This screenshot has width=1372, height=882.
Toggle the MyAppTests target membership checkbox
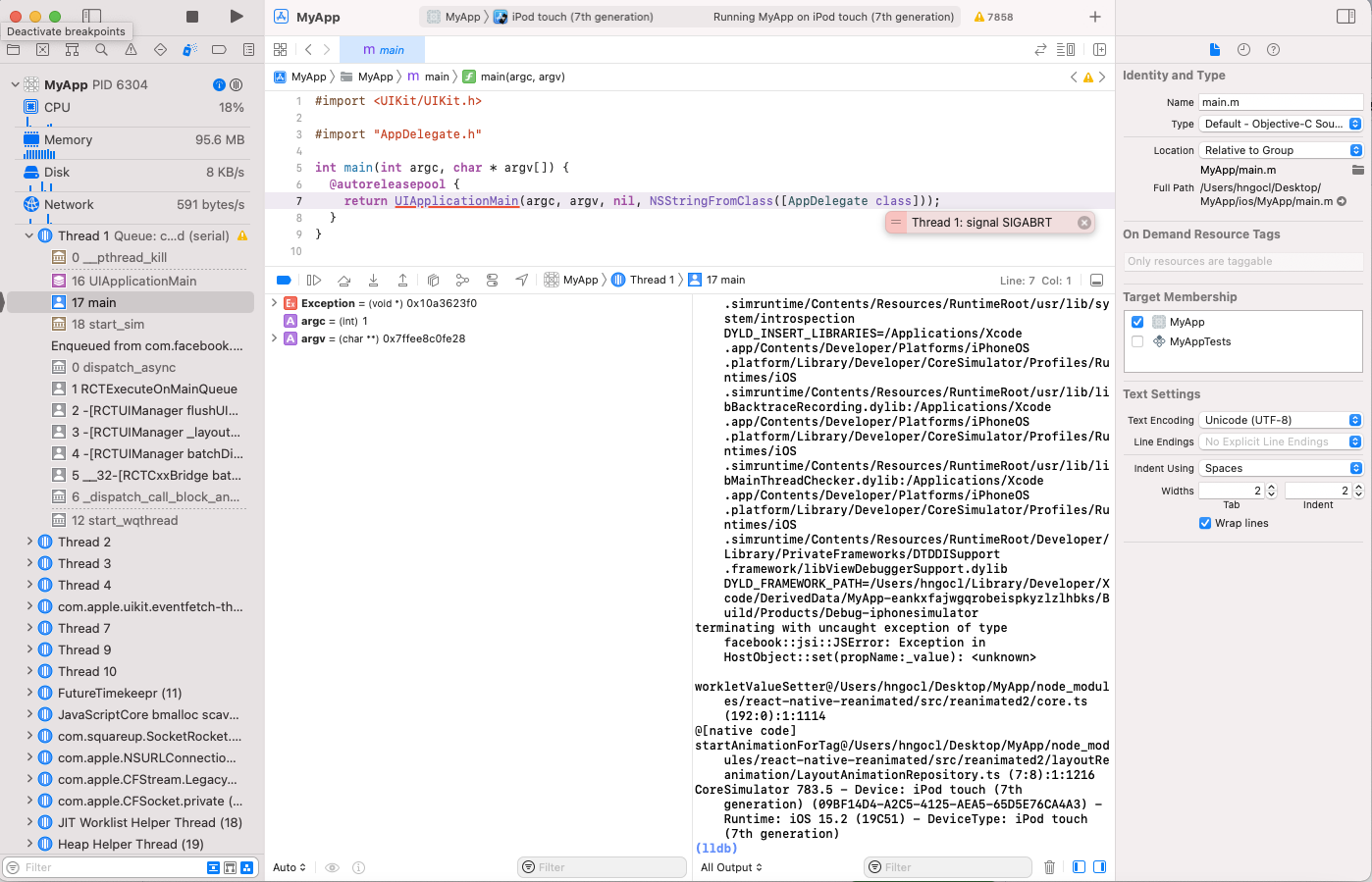coord(1136,341)
